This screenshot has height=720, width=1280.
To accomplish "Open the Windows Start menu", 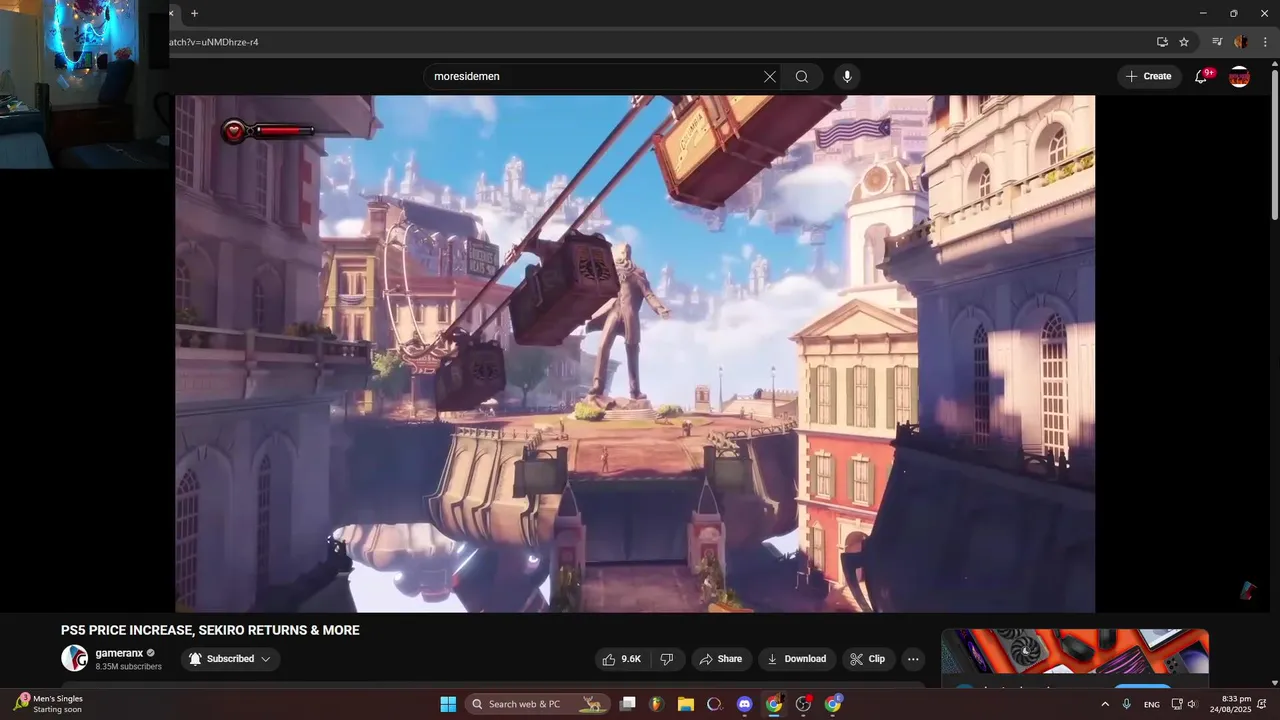I will [448, 704].
